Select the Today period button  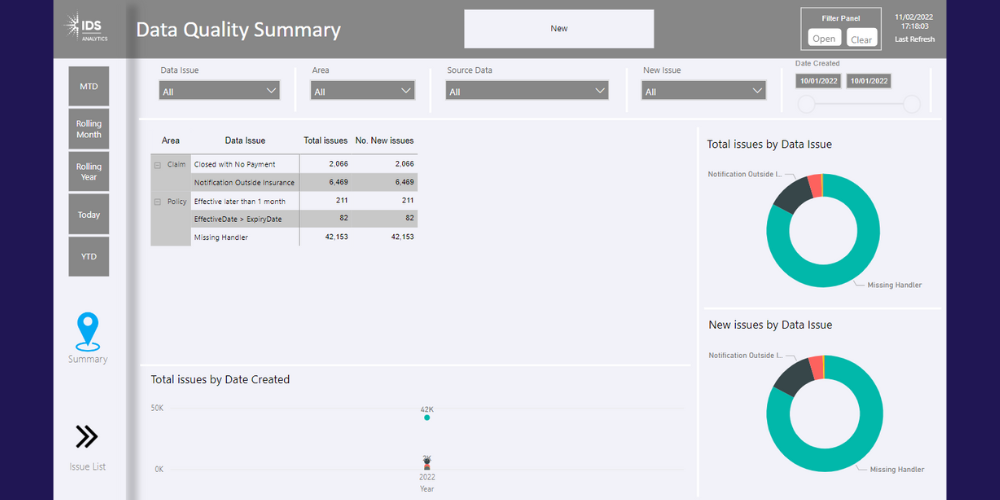[89, 215]
